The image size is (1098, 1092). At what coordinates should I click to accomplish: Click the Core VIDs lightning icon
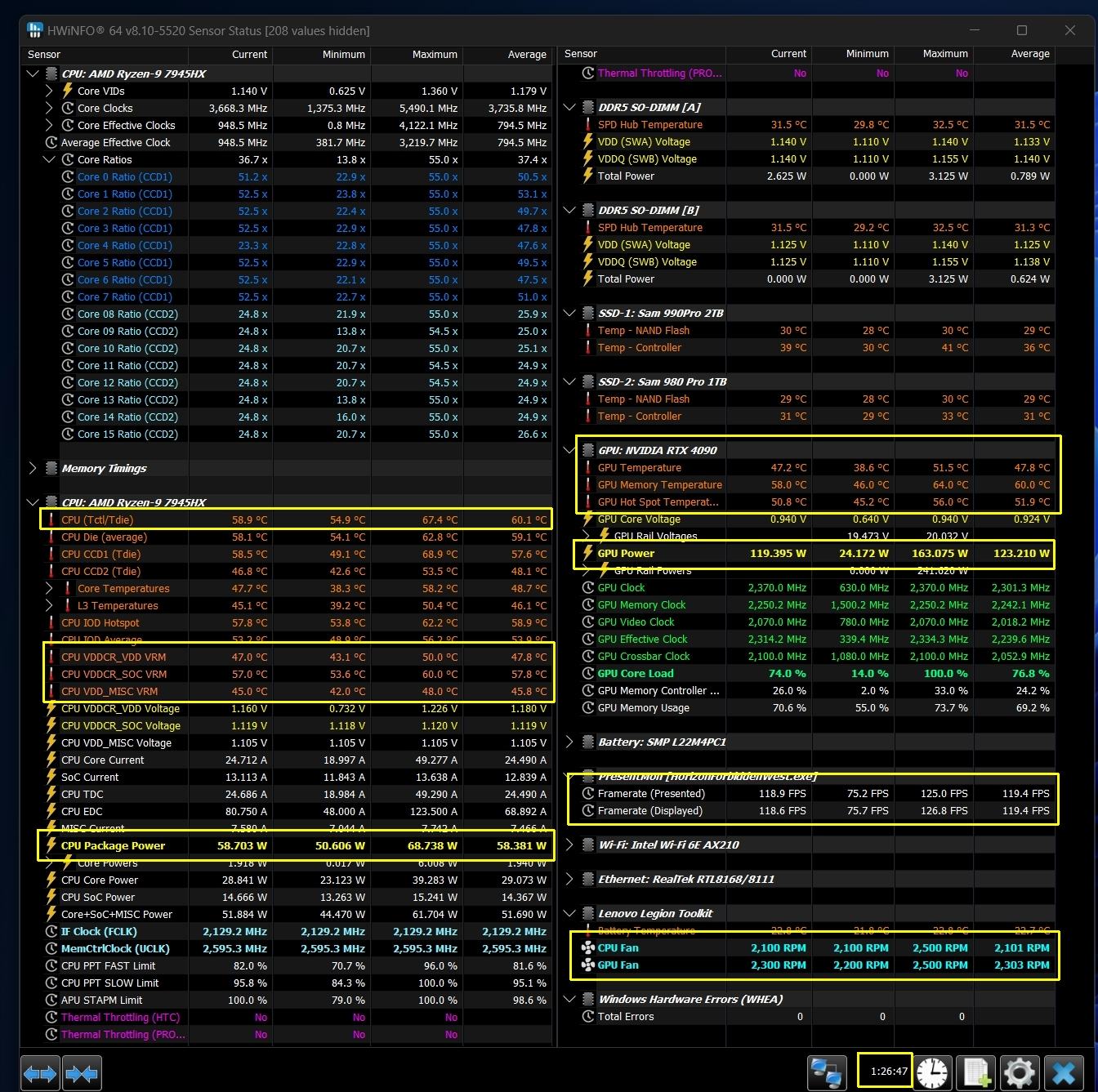coord(67,91)
